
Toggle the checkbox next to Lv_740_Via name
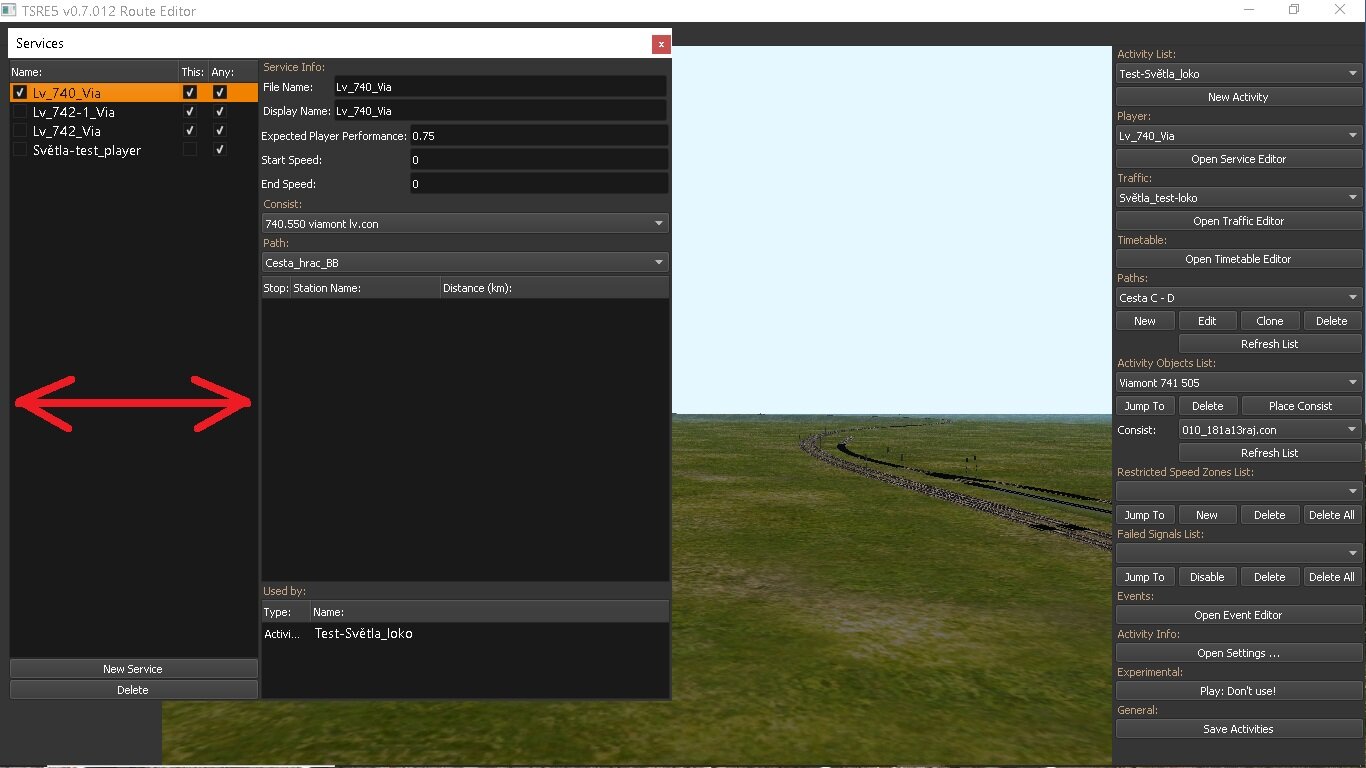click(20, 93)
